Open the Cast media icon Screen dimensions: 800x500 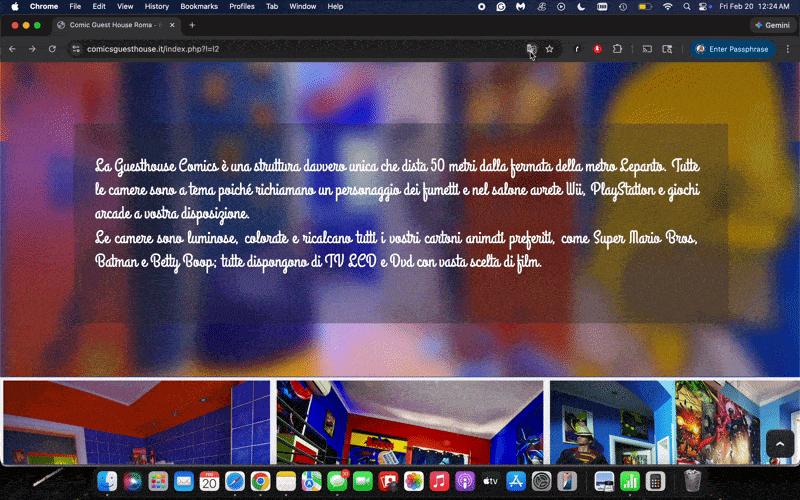[x=647, y=49]
